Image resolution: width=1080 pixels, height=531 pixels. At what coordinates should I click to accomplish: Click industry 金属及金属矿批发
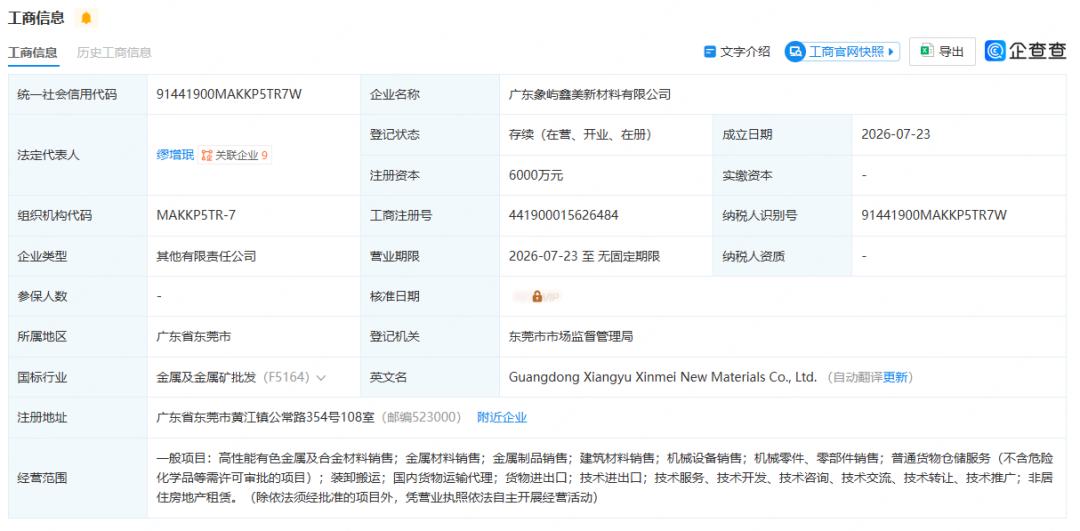point(206,377)
